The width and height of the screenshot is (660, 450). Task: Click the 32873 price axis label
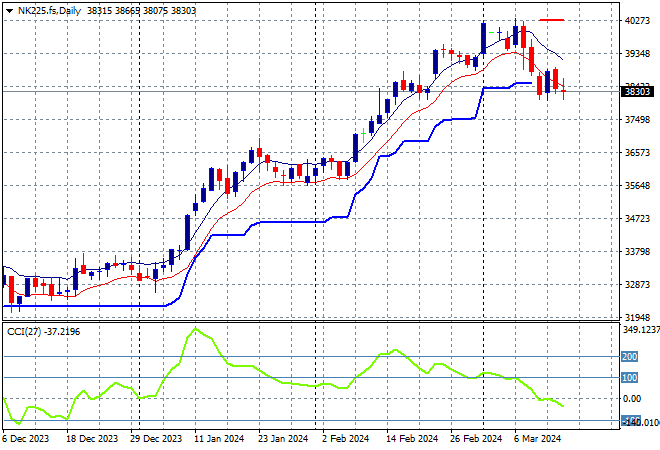[x=637, y=285]
